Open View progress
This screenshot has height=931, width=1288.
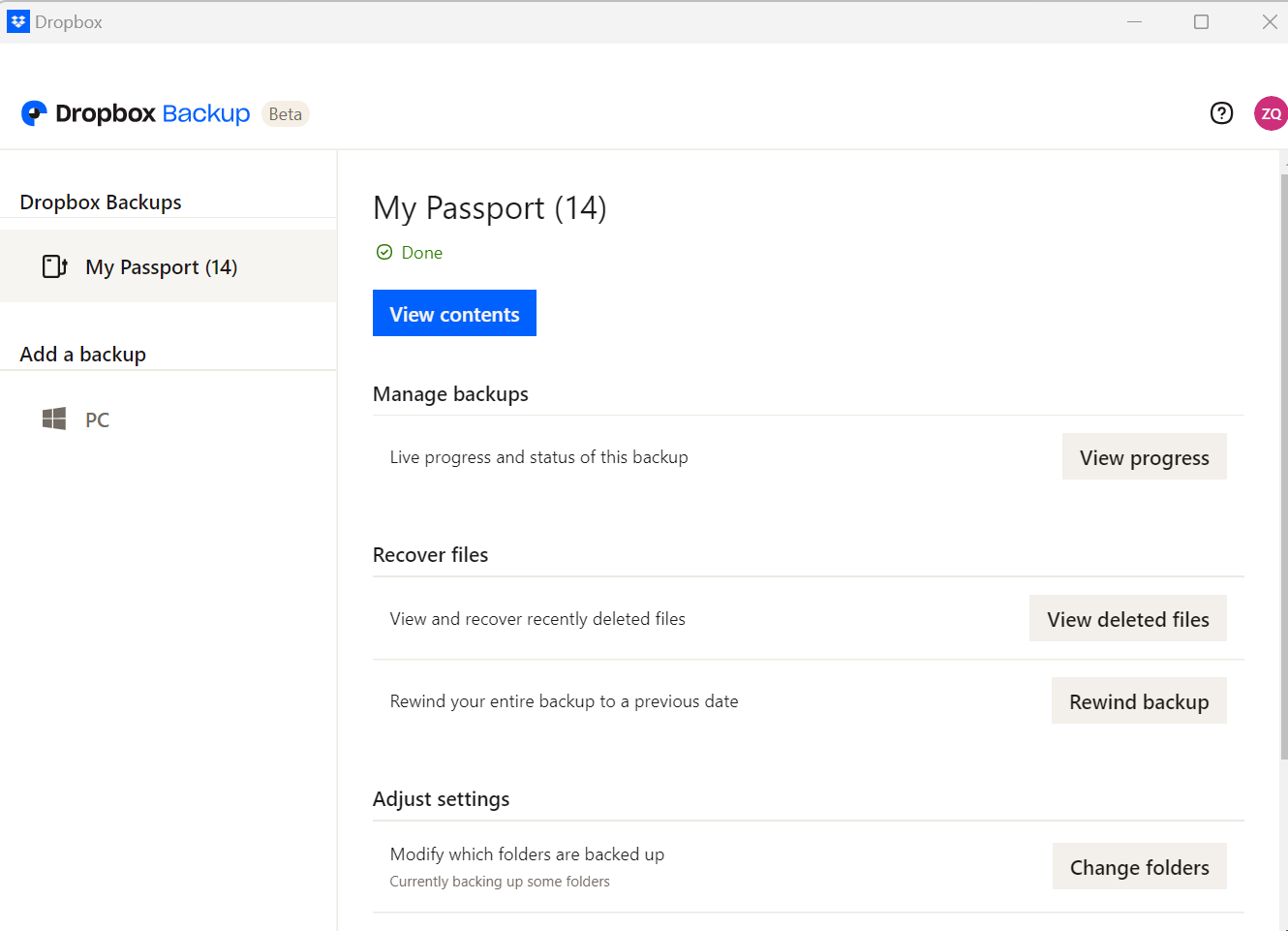coord(1144,456)
